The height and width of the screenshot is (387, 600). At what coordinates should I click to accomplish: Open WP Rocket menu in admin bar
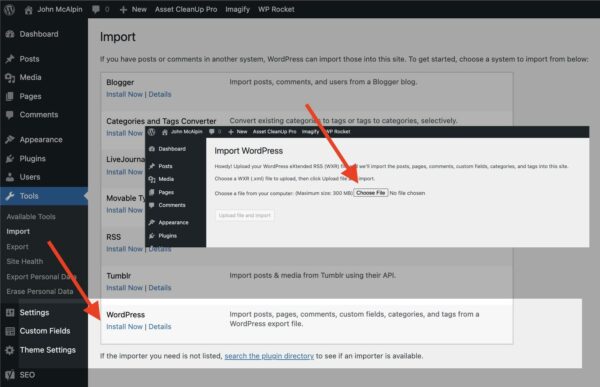tap(276, 9)
